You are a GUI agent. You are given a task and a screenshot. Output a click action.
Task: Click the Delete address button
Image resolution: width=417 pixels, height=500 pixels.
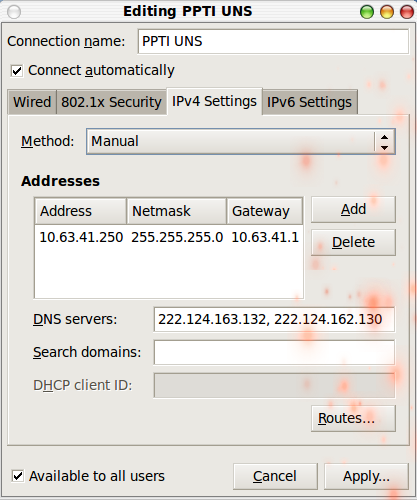pos(353,242)
